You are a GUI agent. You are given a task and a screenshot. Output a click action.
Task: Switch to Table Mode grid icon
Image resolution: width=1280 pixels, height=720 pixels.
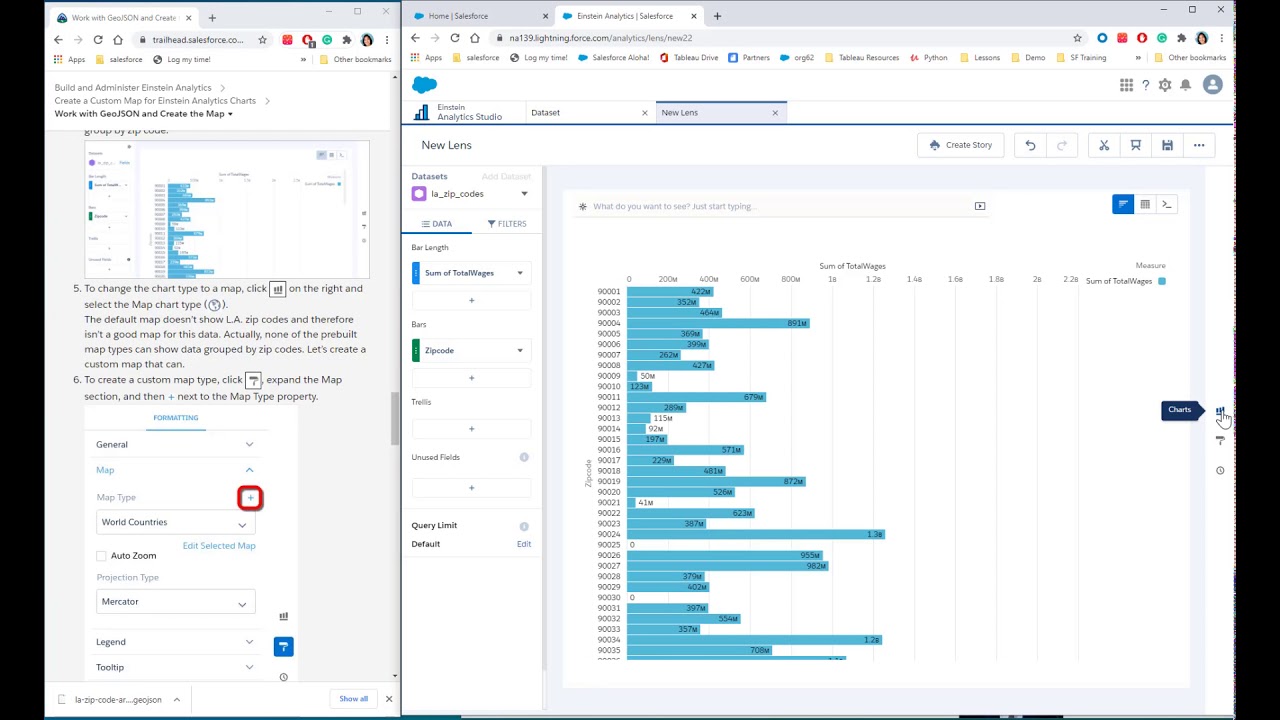click(x=1145, y=204)
